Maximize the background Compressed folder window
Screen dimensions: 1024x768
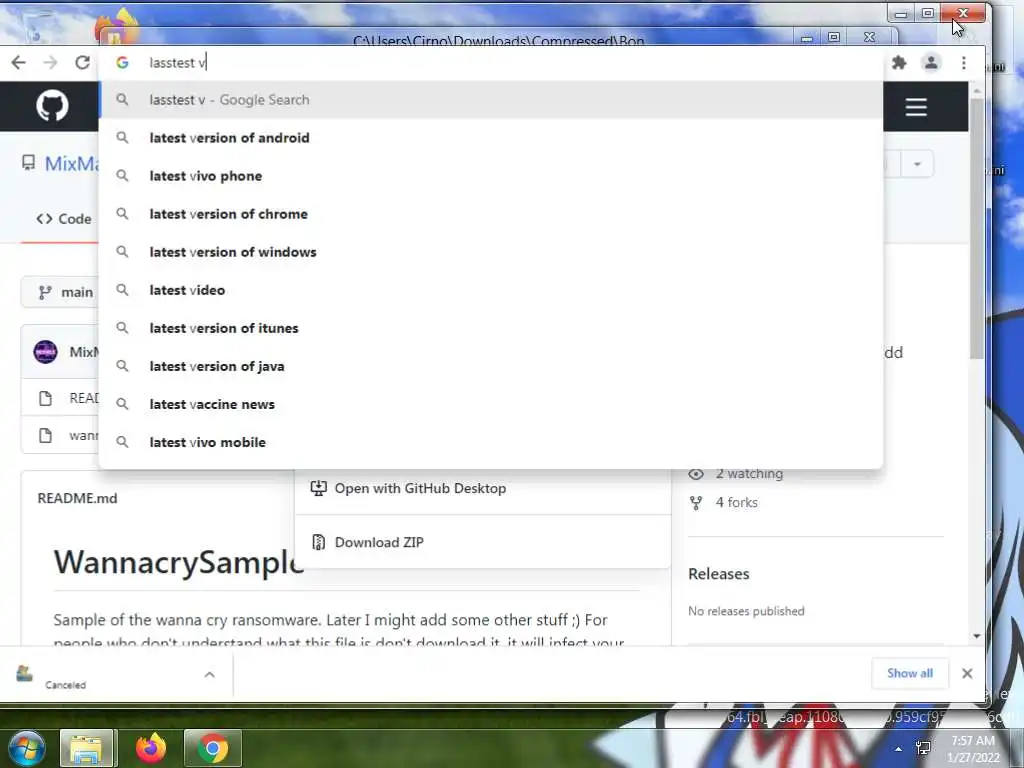834,37
